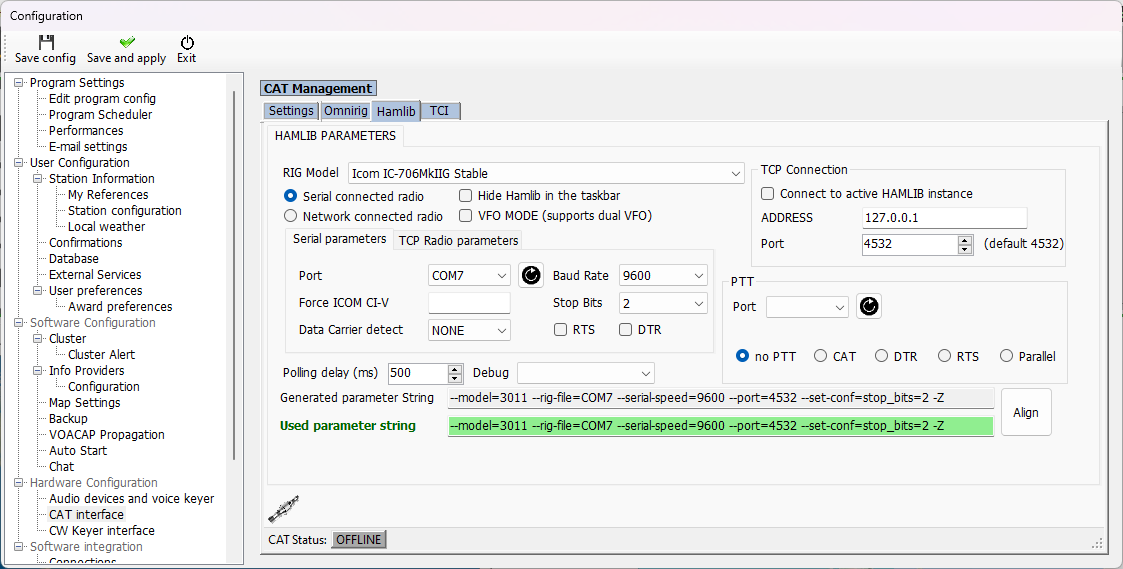Image resolution: width=1123 pixels, height=569 pixels.
Task: Click the Force ICOM CI-V field
Action: click(469, 302)
